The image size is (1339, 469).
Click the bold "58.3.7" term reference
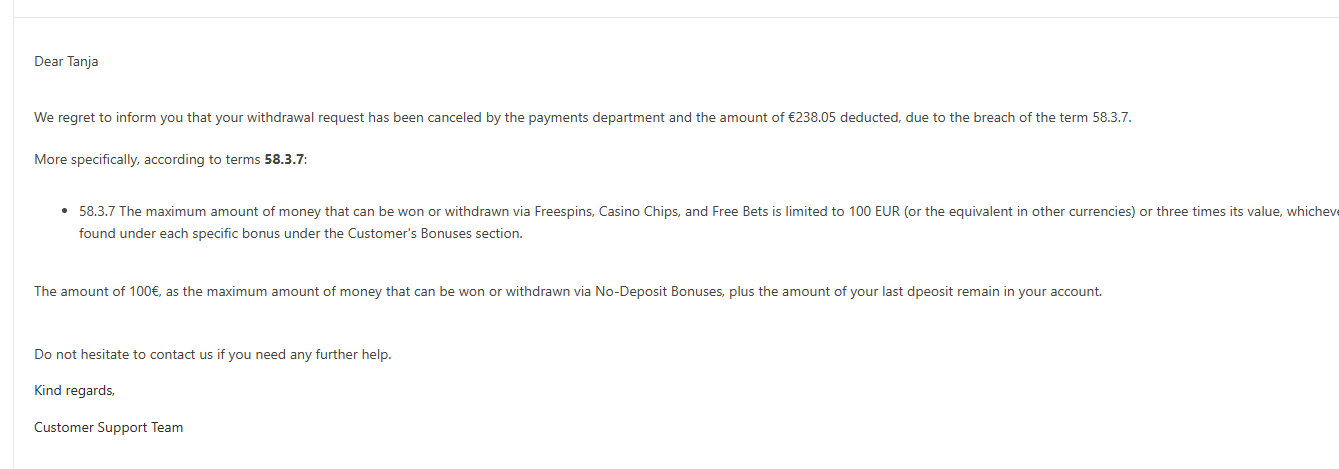[284, 160]
